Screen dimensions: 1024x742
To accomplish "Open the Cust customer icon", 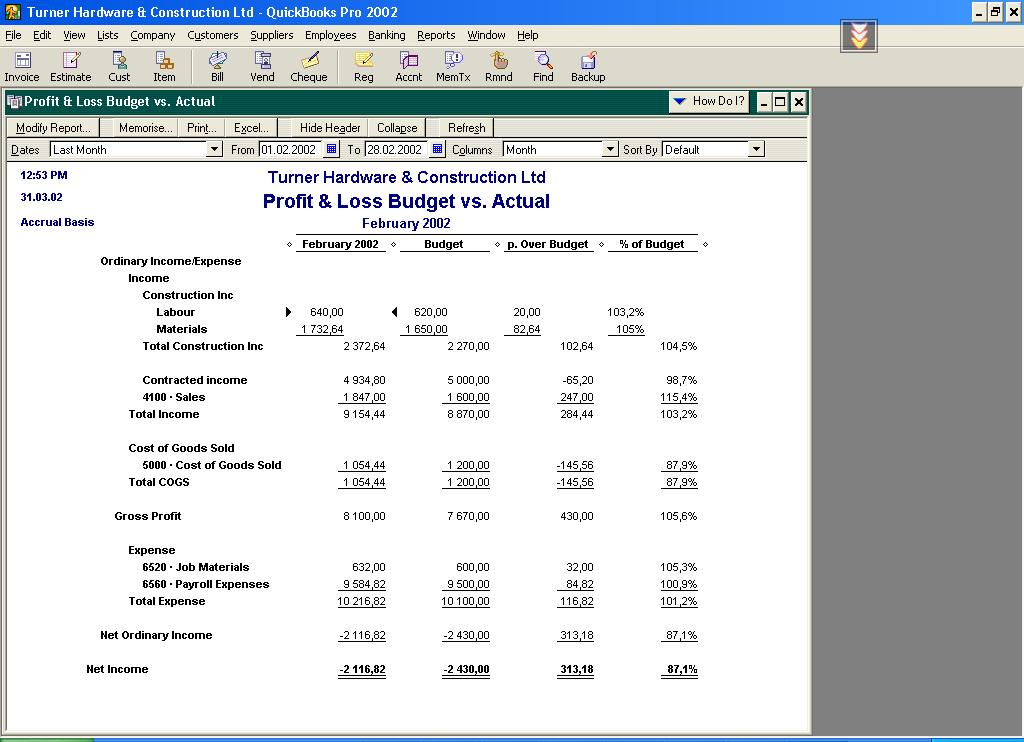I will pyautogui.click(x=120, y=67).
